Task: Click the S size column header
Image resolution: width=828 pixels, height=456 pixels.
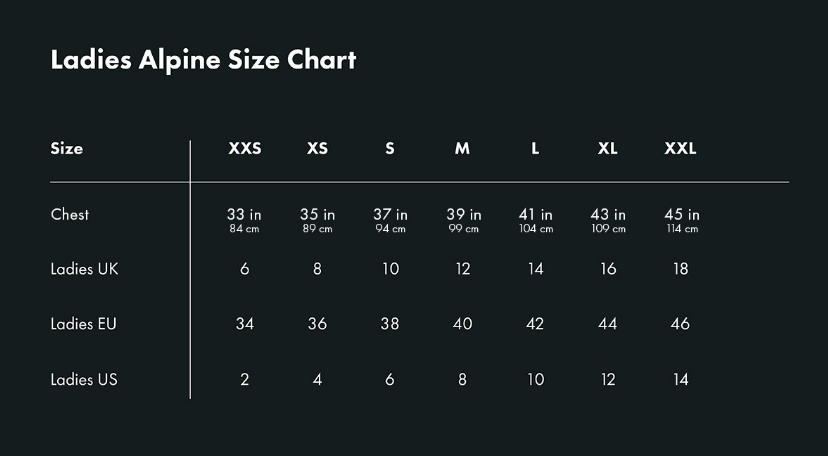Action: pos(390,148)
